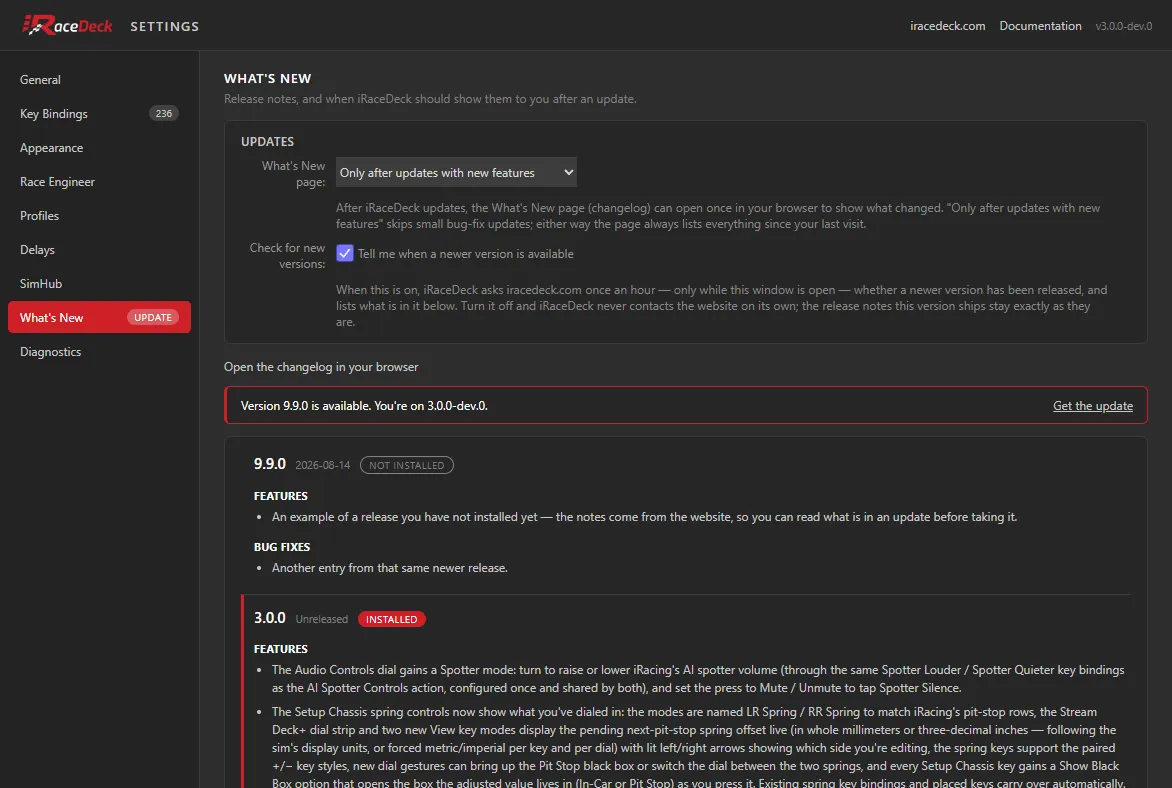Open the Profiles section

99,215
